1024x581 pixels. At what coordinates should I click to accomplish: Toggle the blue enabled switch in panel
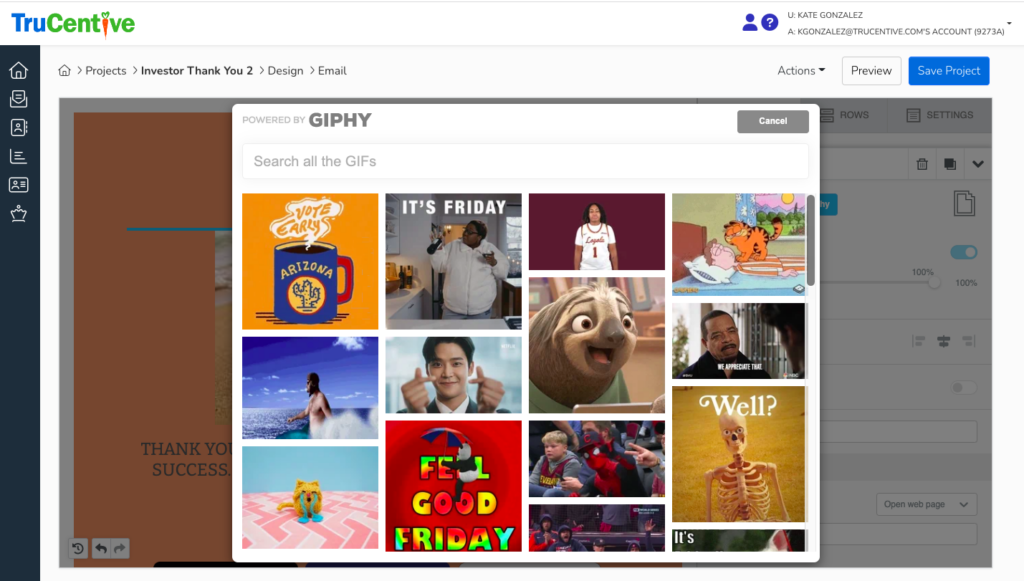coord(963,252)
